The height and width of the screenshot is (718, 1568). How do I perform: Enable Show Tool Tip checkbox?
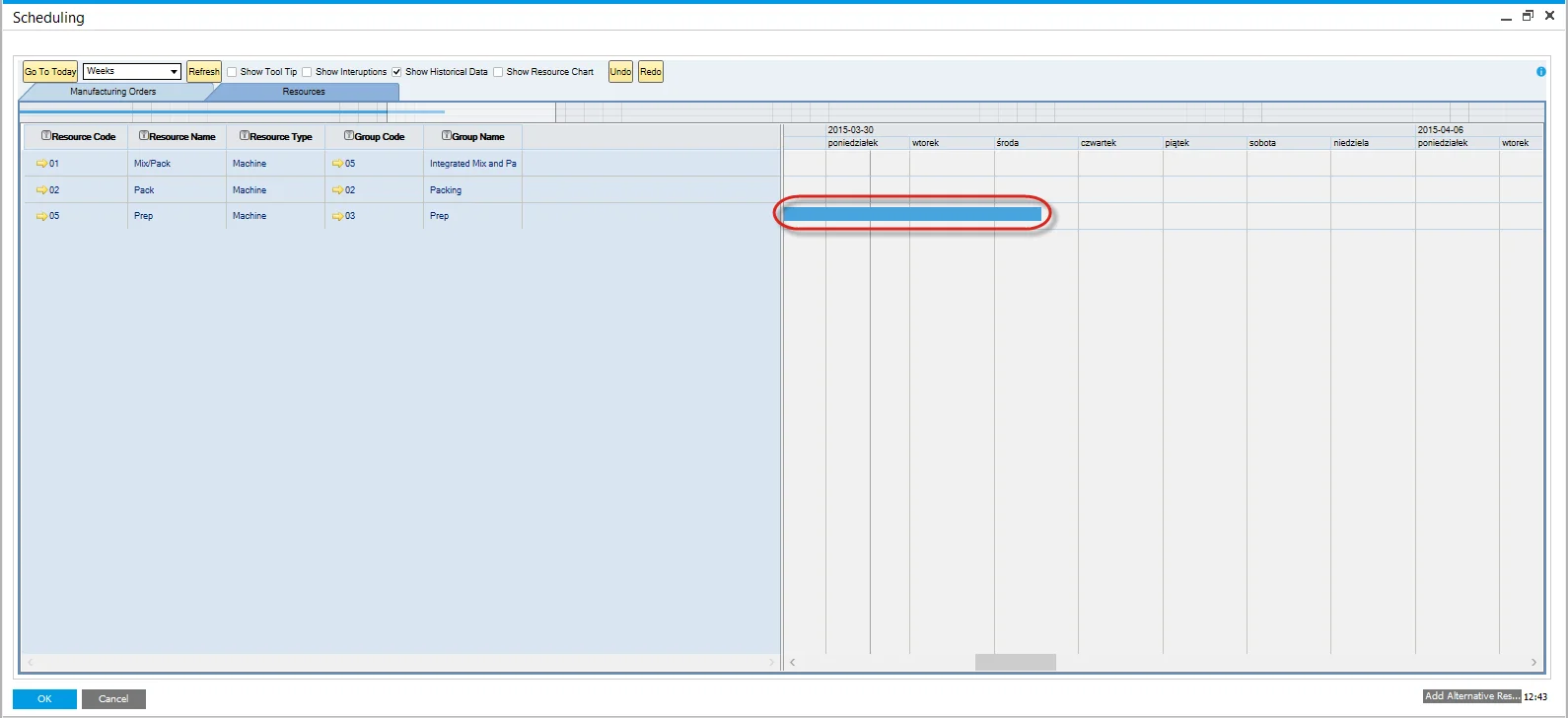233,72
